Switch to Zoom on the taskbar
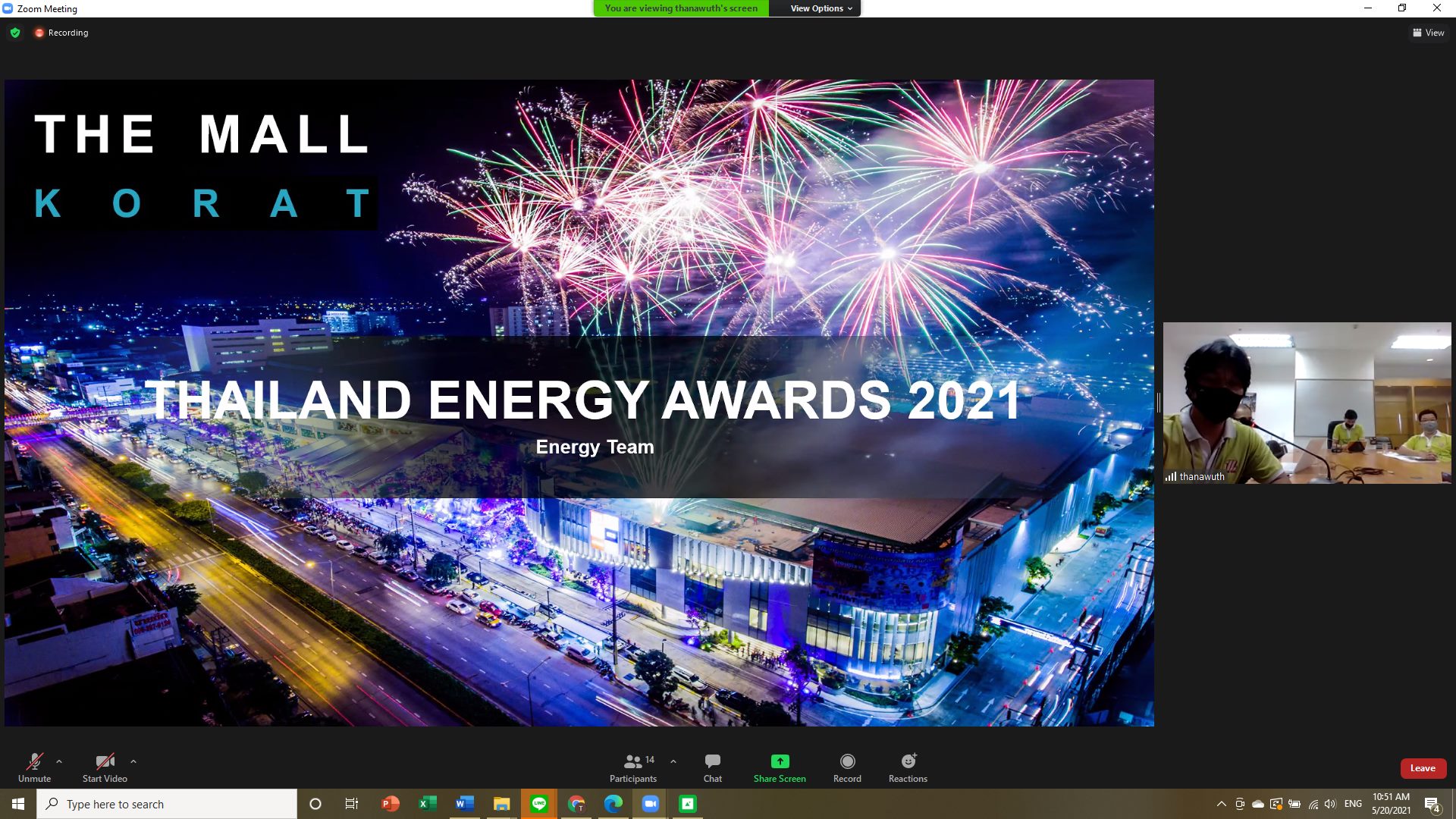Screen dimensions: 1456x819 [650, 804]
